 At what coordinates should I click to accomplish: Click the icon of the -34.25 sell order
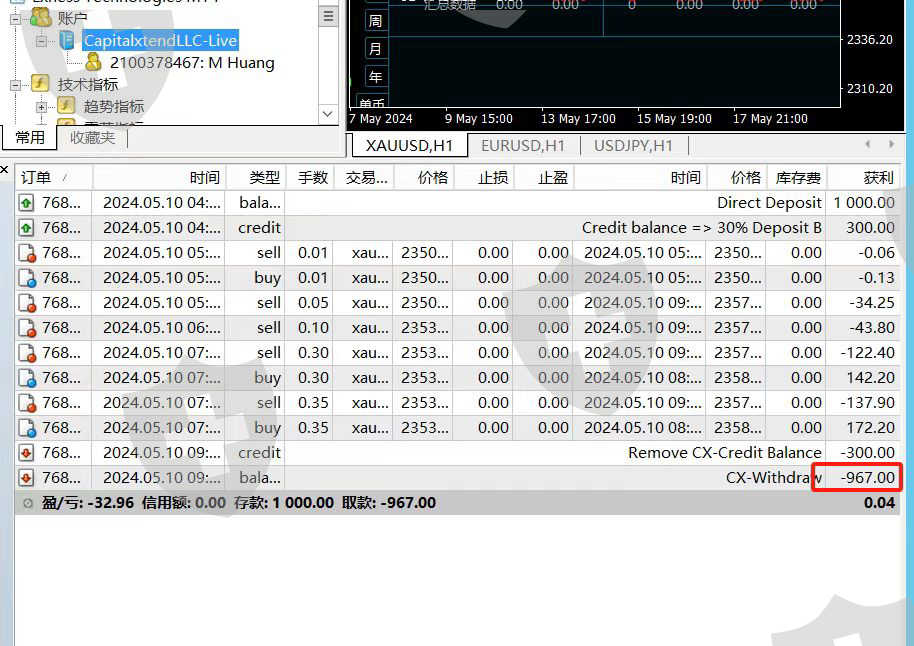[x=26, y=303]
